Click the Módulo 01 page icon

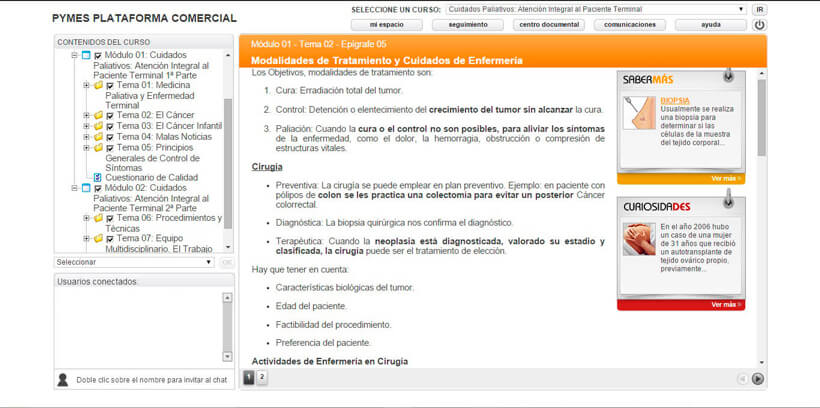coord(86,55)
